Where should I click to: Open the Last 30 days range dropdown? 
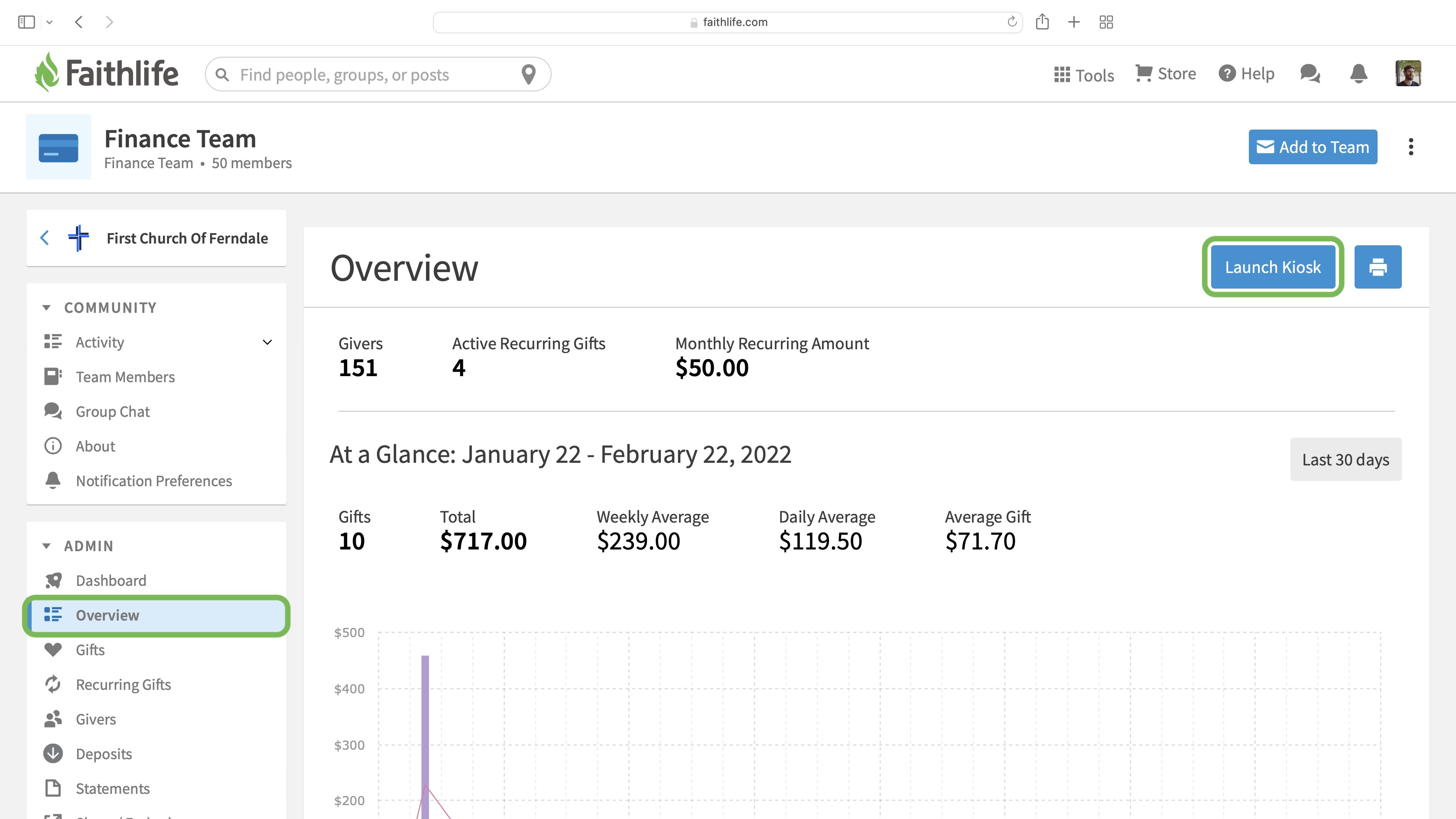(x=1346, y=459)
